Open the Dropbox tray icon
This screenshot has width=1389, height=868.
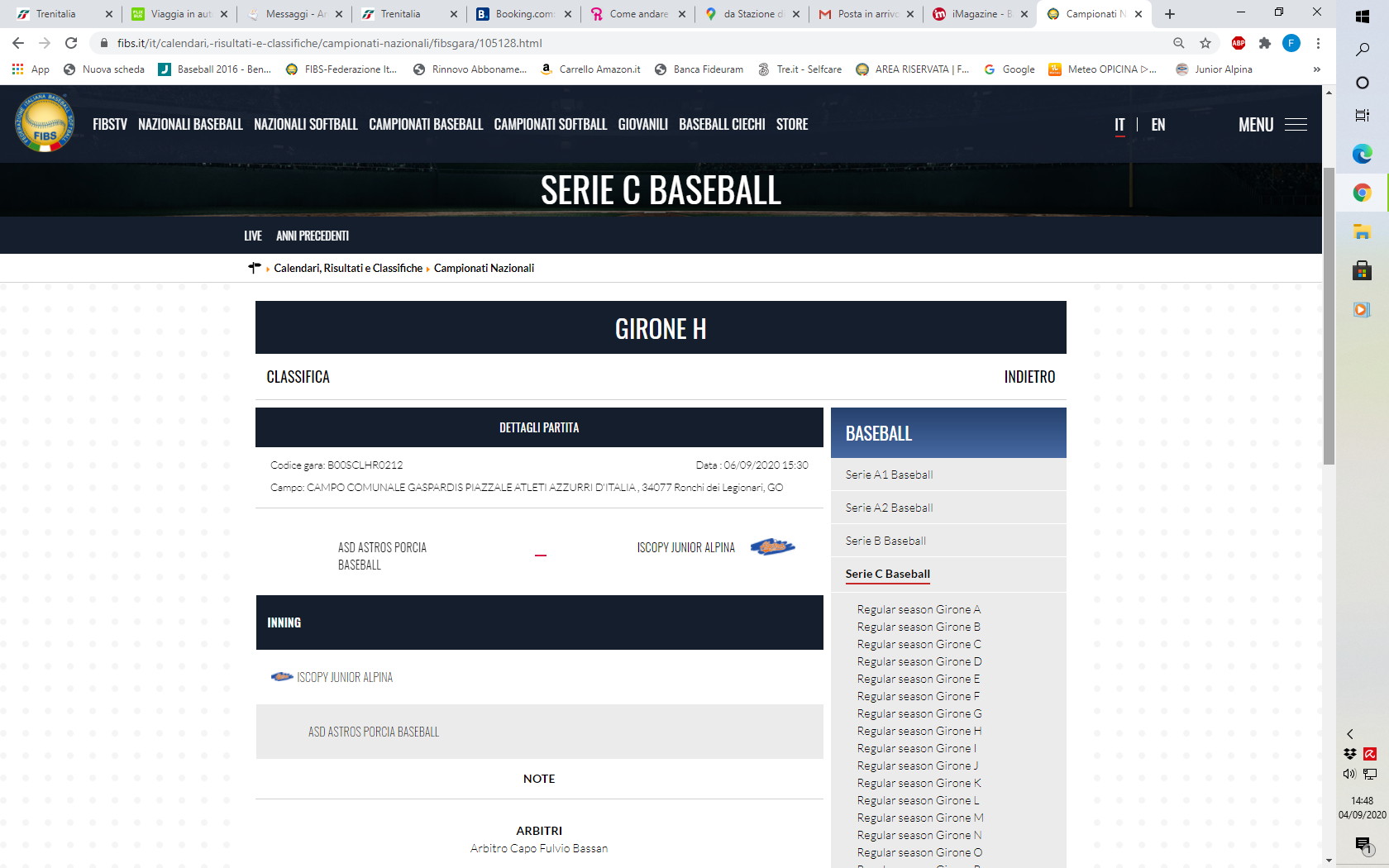1350,754
